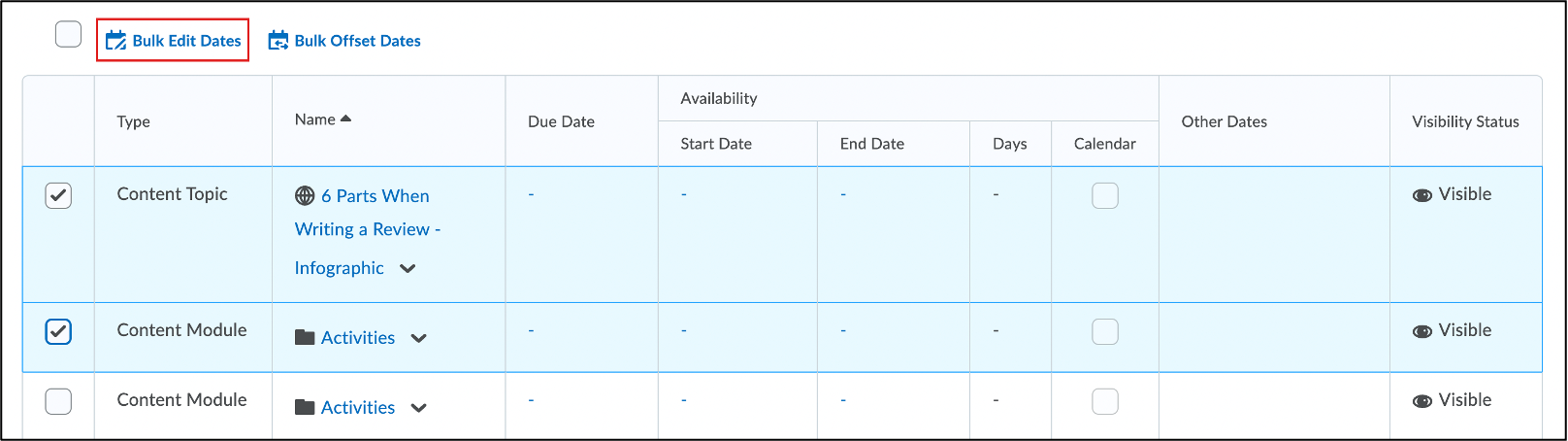Open dropdown beside selected Activities module

[x=418, y=339]
